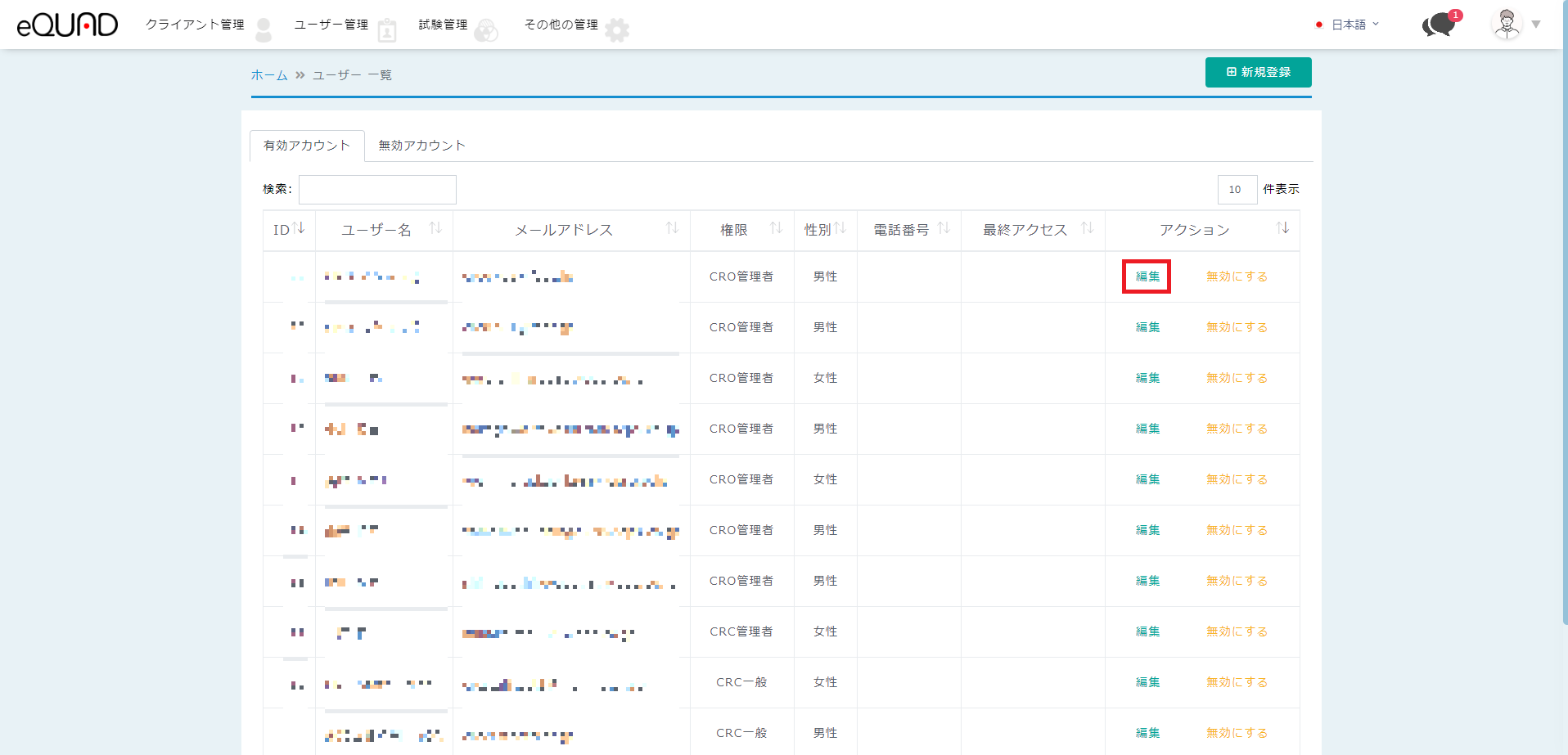Click 無効にする in the second user row
This screenshot has height=755, width=1568.
[1237, 327]
